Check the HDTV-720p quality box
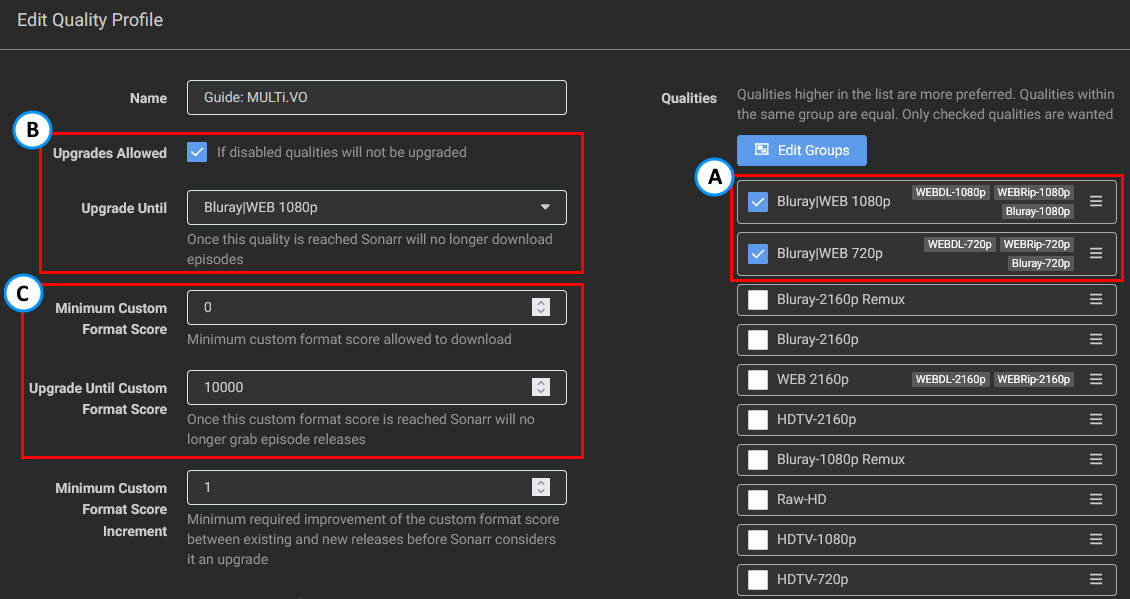1130x599 pixels. tap(758, 580)
